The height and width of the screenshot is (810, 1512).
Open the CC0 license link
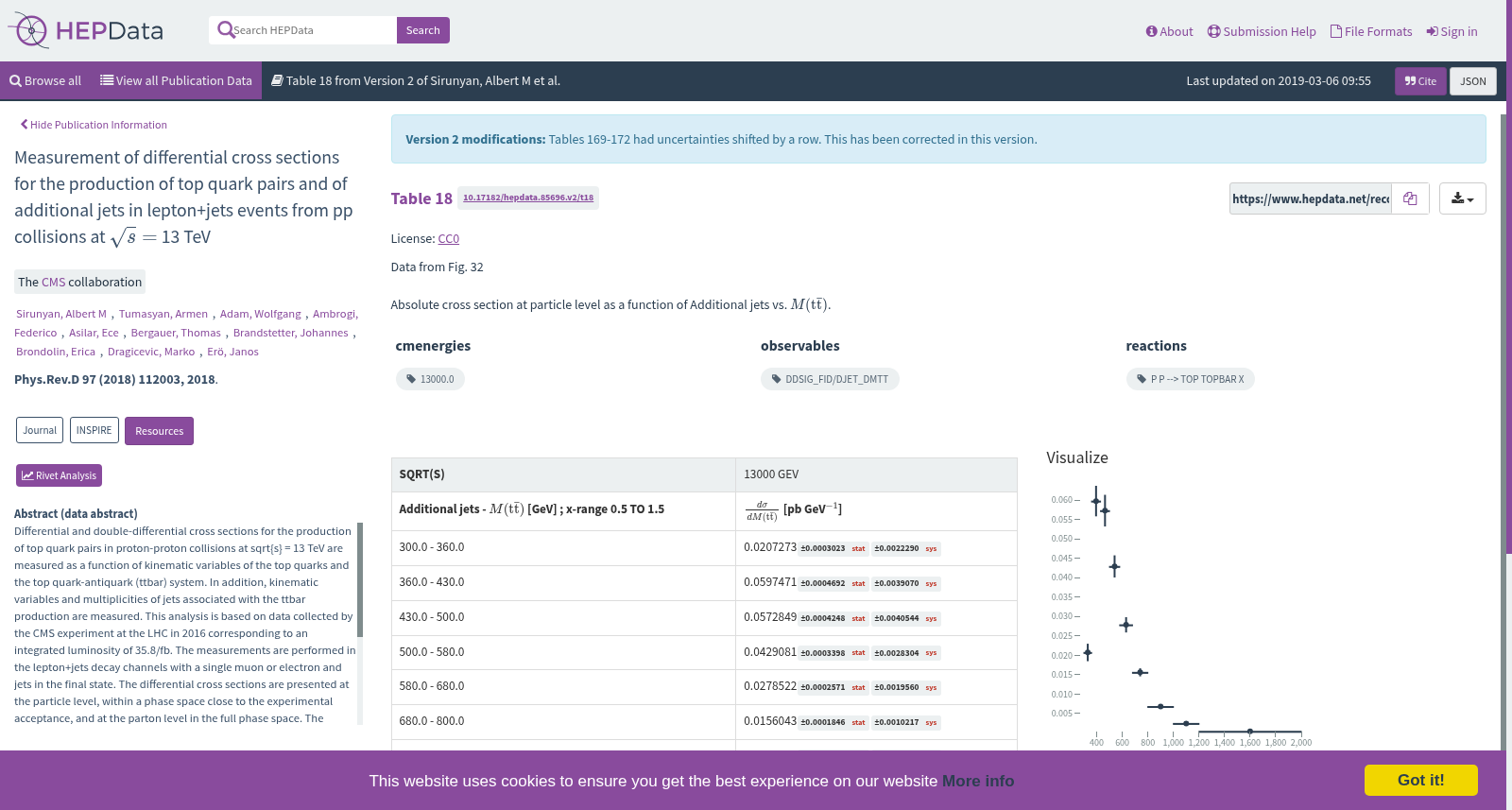(449, 239)
